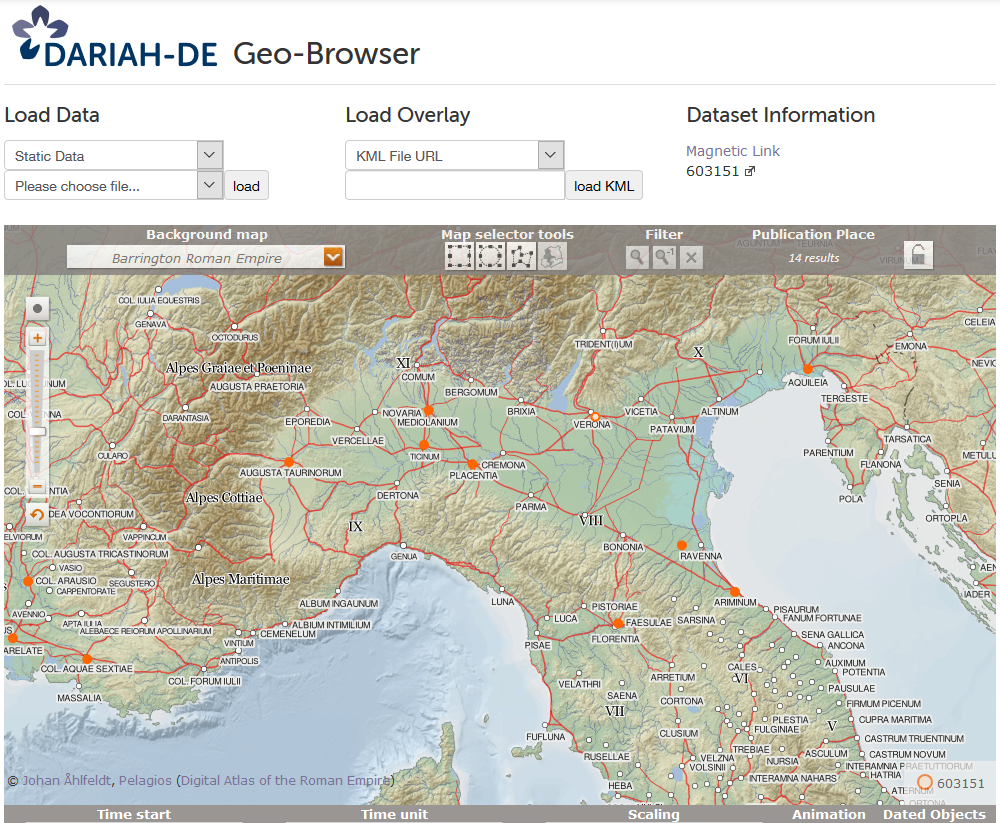
Task: Click the 'Publication Place' label
Action: click(x=813, y=234)
